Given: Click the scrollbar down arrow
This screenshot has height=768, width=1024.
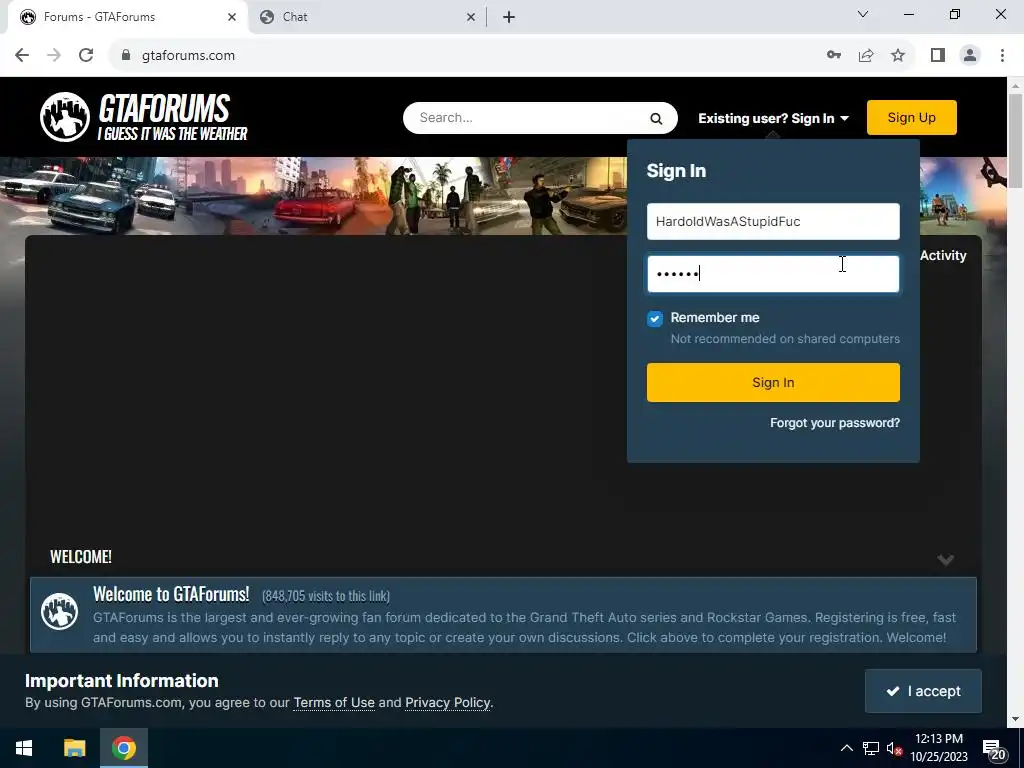Looking at the screenshot, I should pyautogui.click(x=1016, y=719).
